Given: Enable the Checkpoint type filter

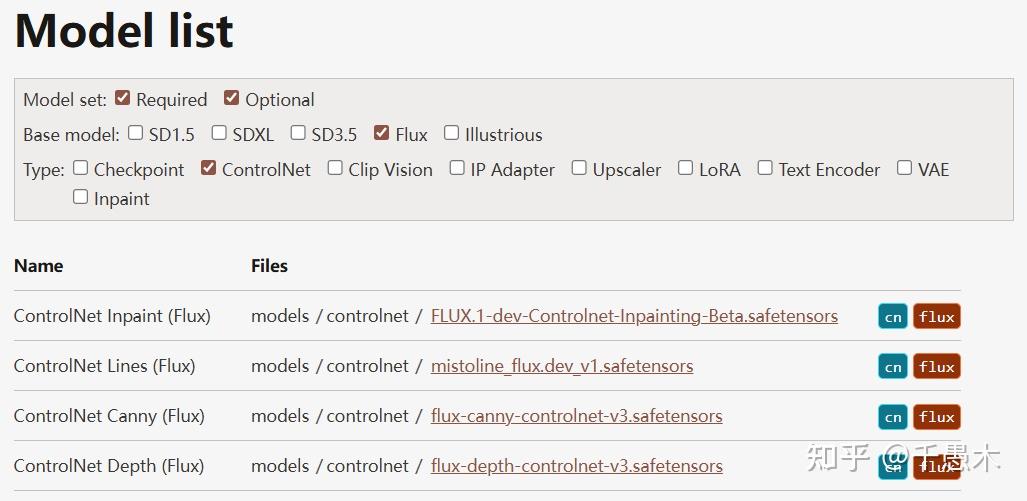Looking at the screenshot, I should coord(81,168).
